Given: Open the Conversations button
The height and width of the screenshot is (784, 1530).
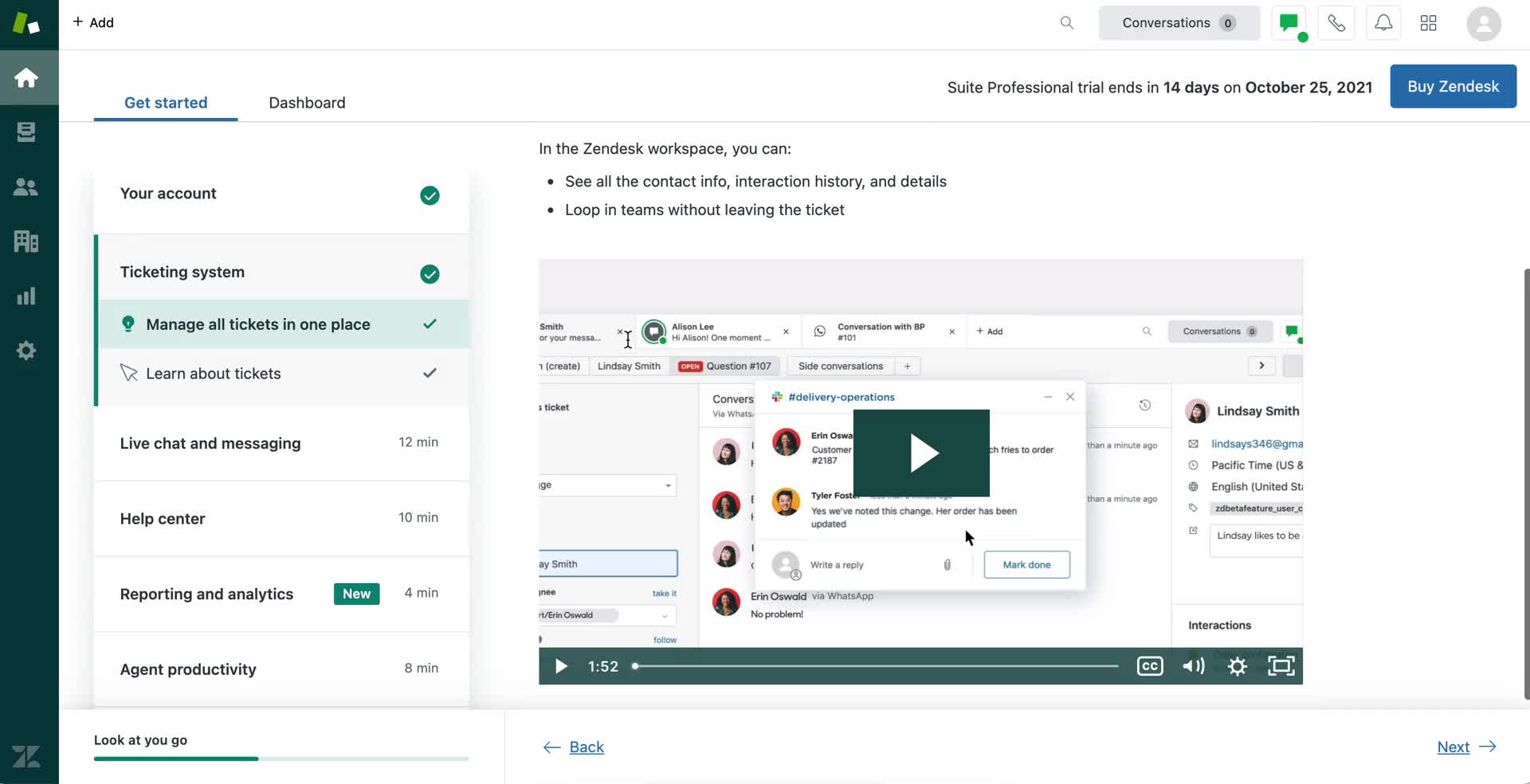Looking at the screenshot, I should [x=1179, y=23].
